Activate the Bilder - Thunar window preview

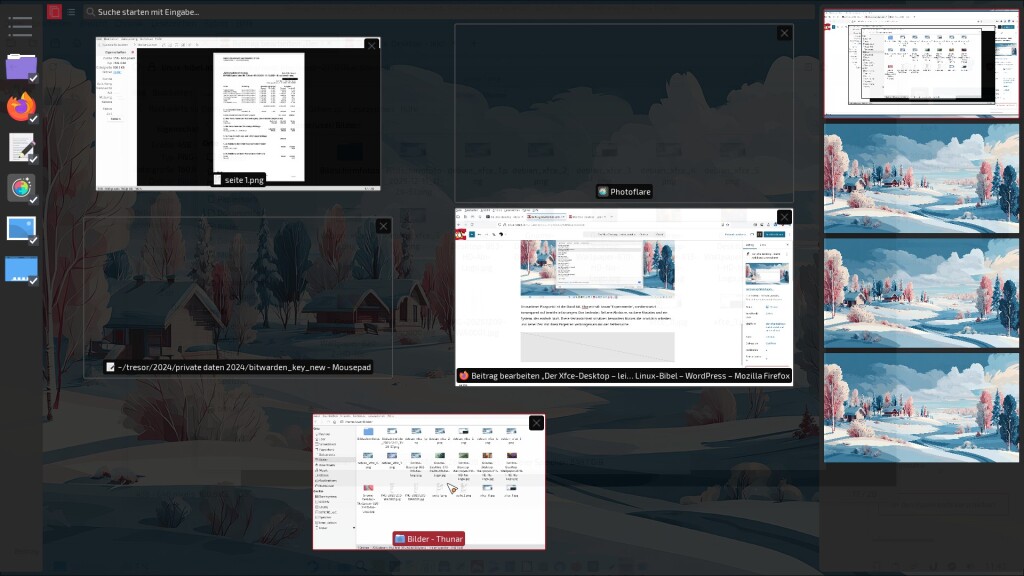pos(428,481)
